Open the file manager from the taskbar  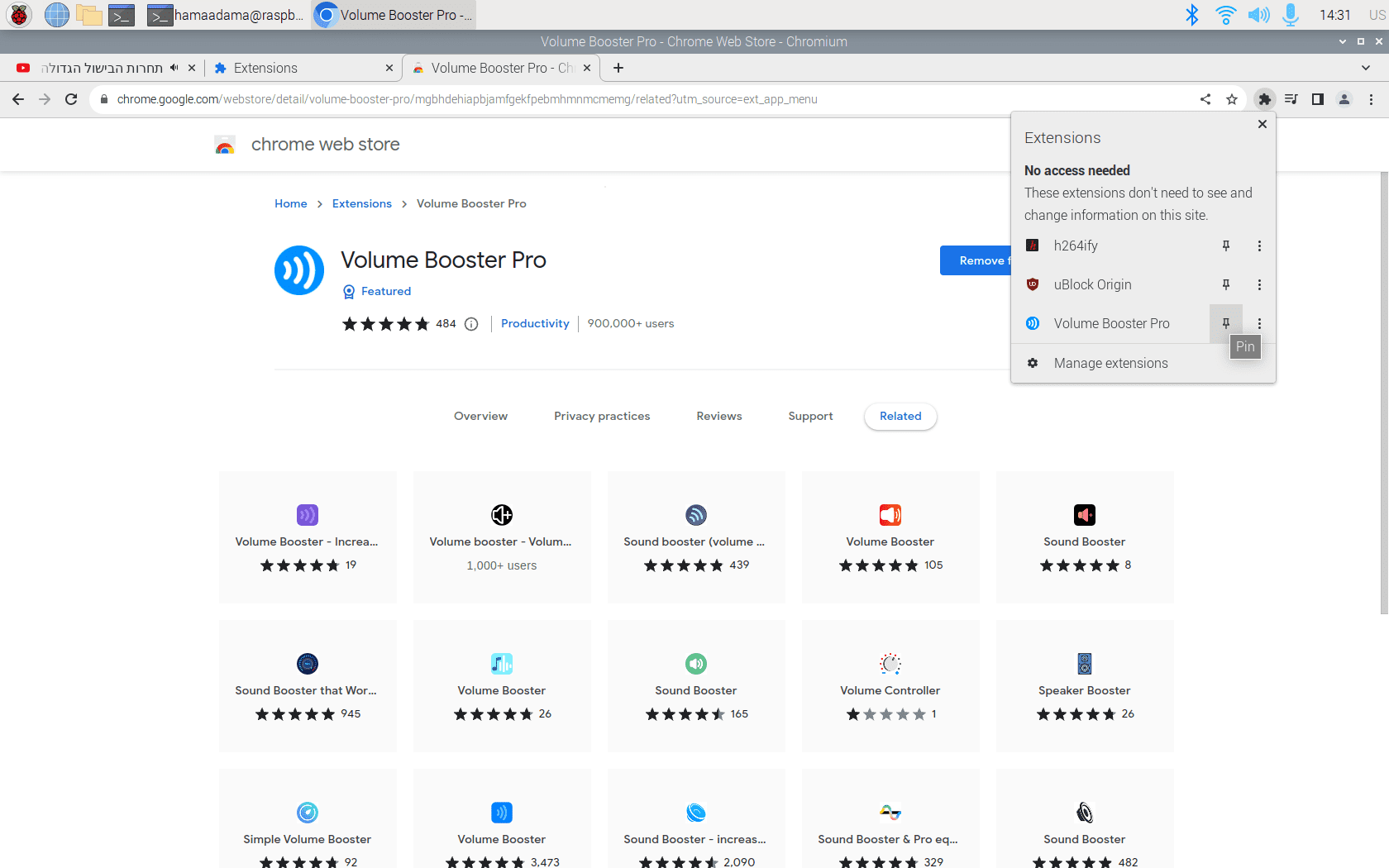tap(88, 14)
